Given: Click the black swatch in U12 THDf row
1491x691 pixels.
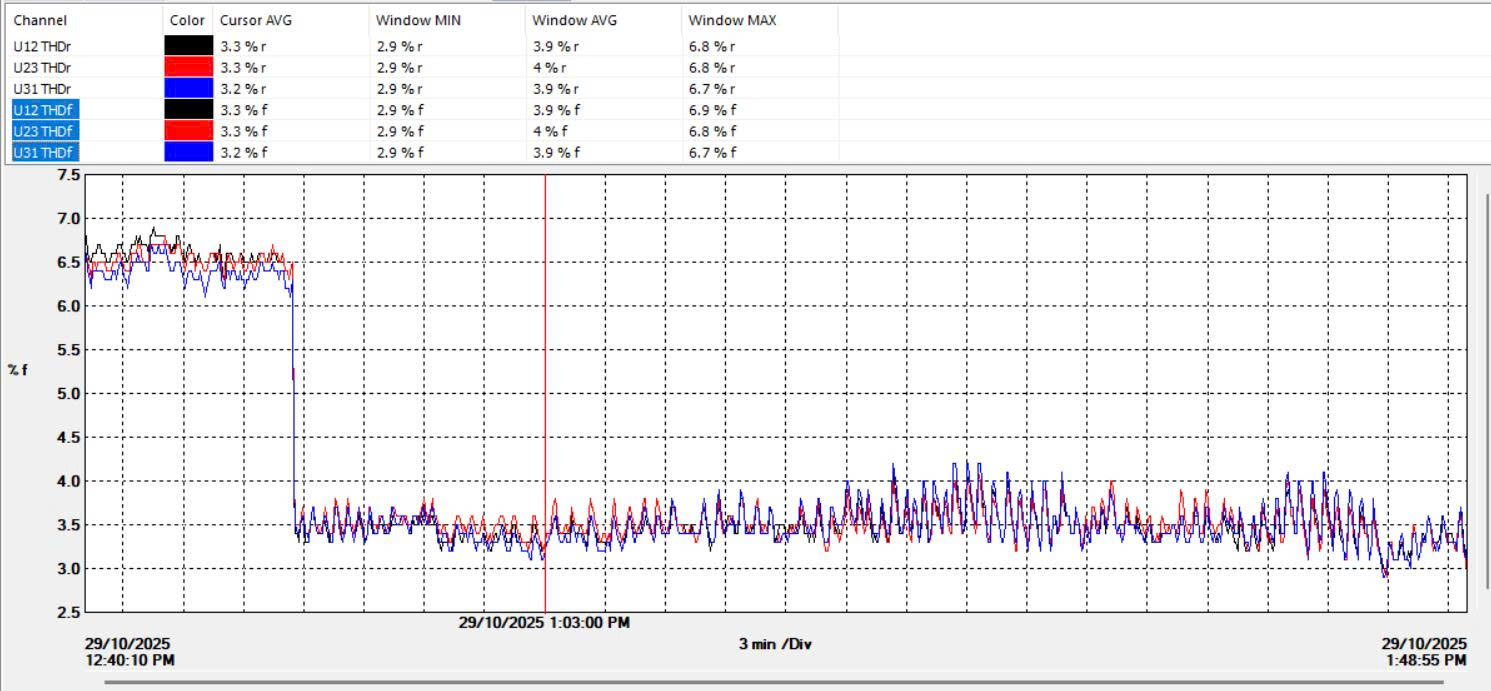Looking at the screenshot, I should pyautogui.click(x=188, y=110).
